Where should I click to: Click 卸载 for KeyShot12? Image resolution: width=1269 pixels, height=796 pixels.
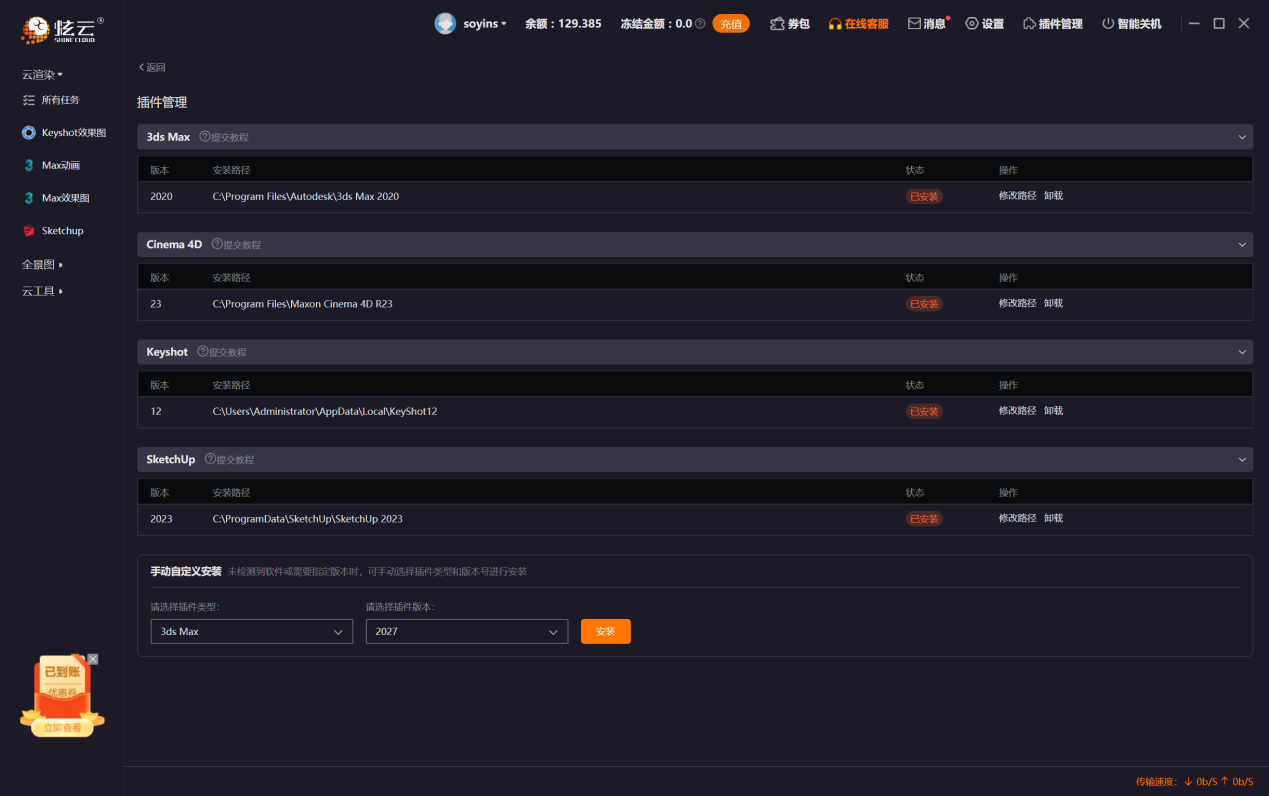pyautogui.click(x=1053, y=411)
